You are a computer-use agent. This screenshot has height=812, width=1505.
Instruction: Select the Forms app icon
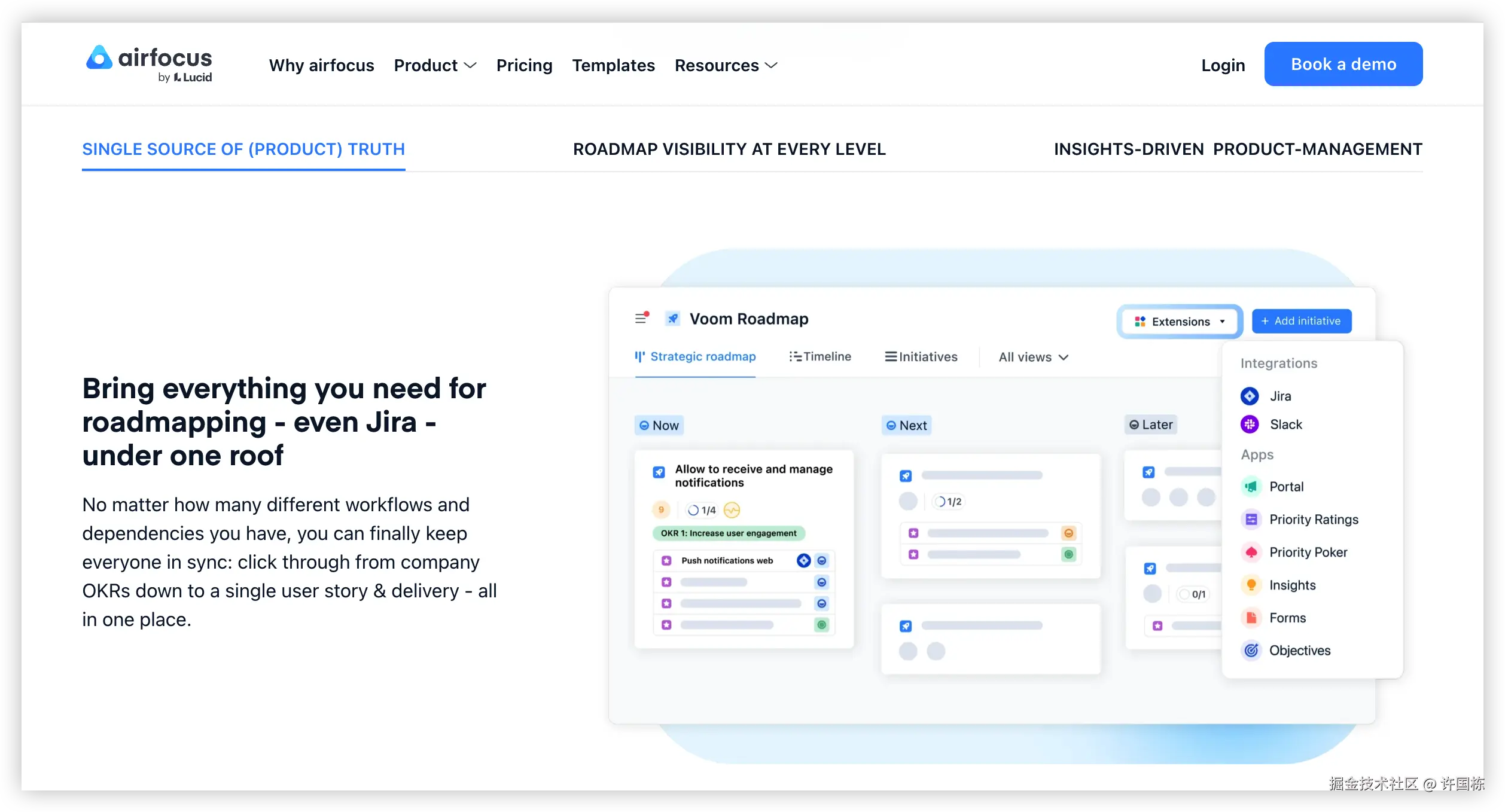1251,618
